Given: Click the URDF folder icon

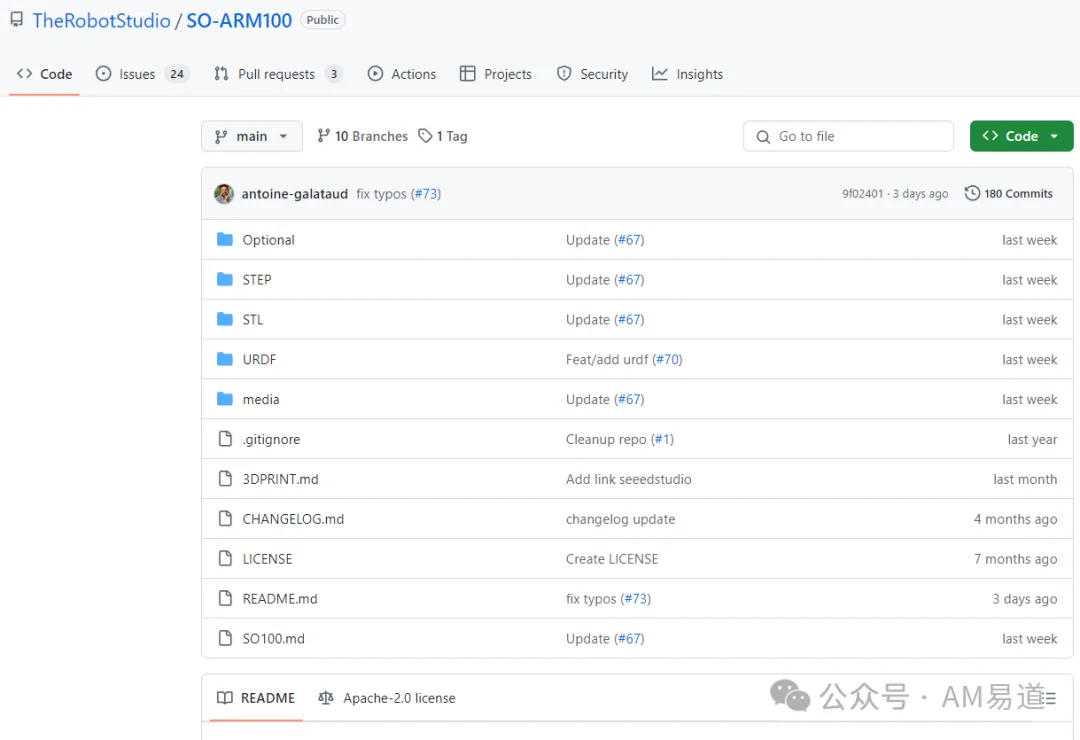Looking at the screenshot, I should click(x=225, y=360).
